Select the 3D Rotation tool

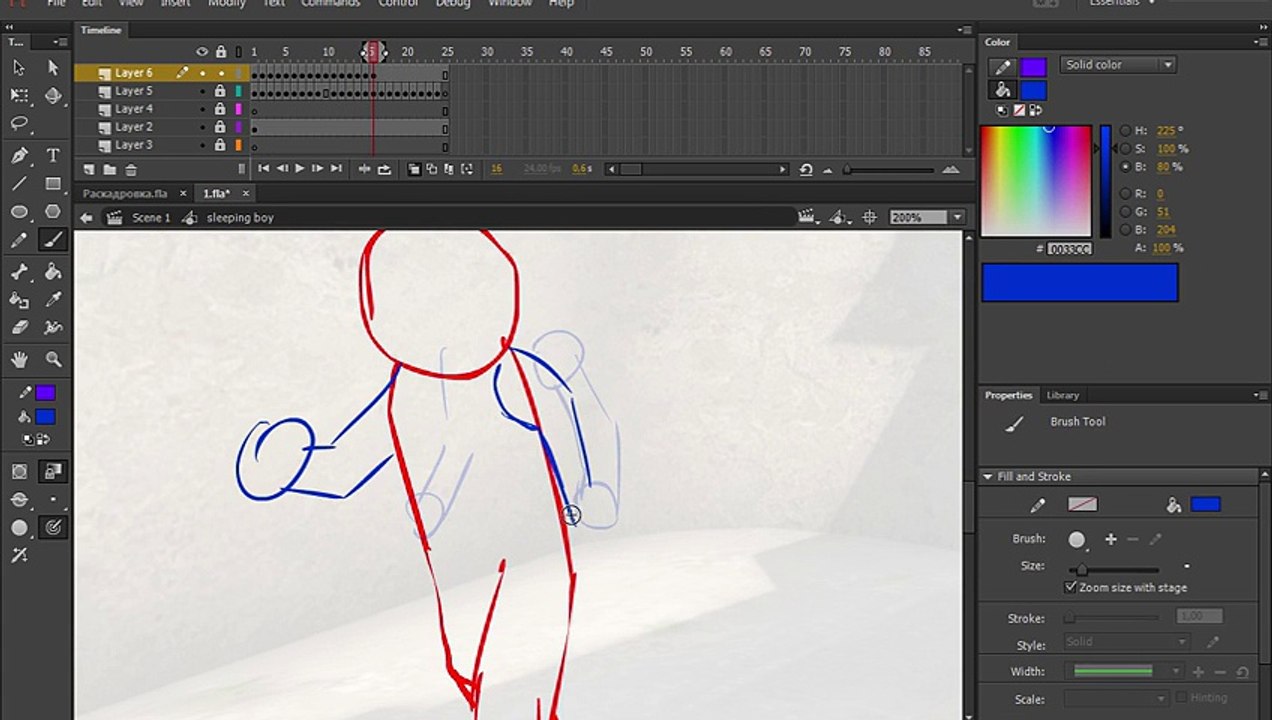pos(53,96)
